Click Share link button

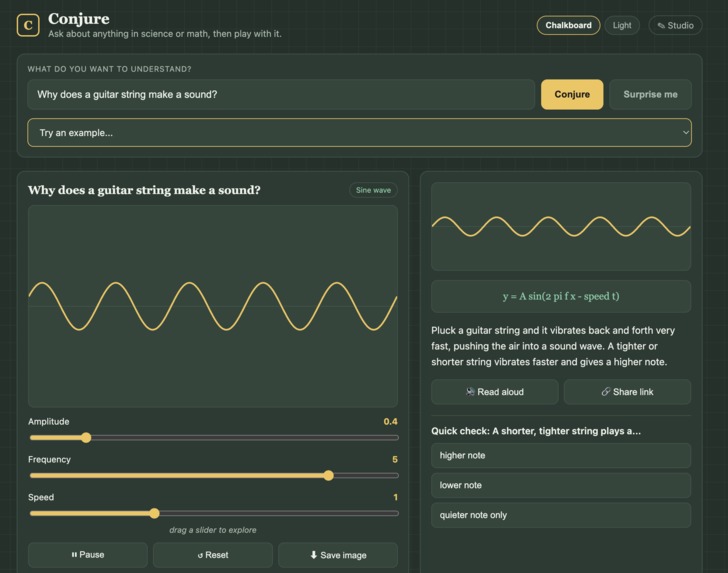tap(627, 392)
